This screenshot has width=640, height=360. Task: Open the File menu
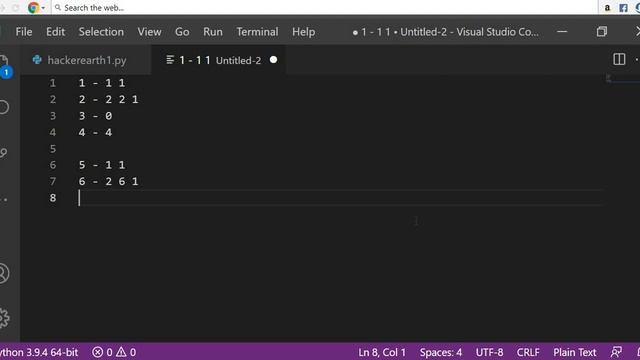(x=24, y=32)
